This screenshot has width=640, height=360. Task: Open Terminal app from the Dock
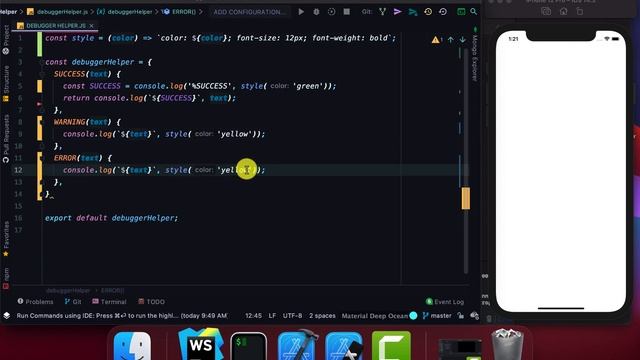tap(248, 346)
